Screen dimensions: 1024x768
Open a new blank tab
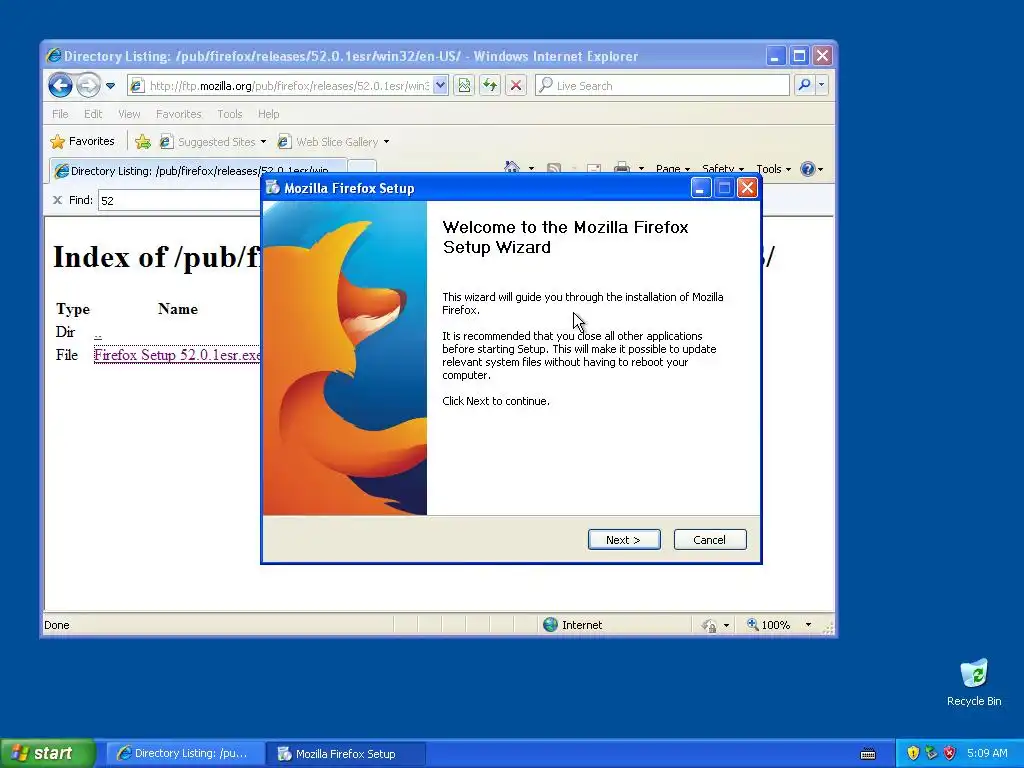(x=364, y=168)
